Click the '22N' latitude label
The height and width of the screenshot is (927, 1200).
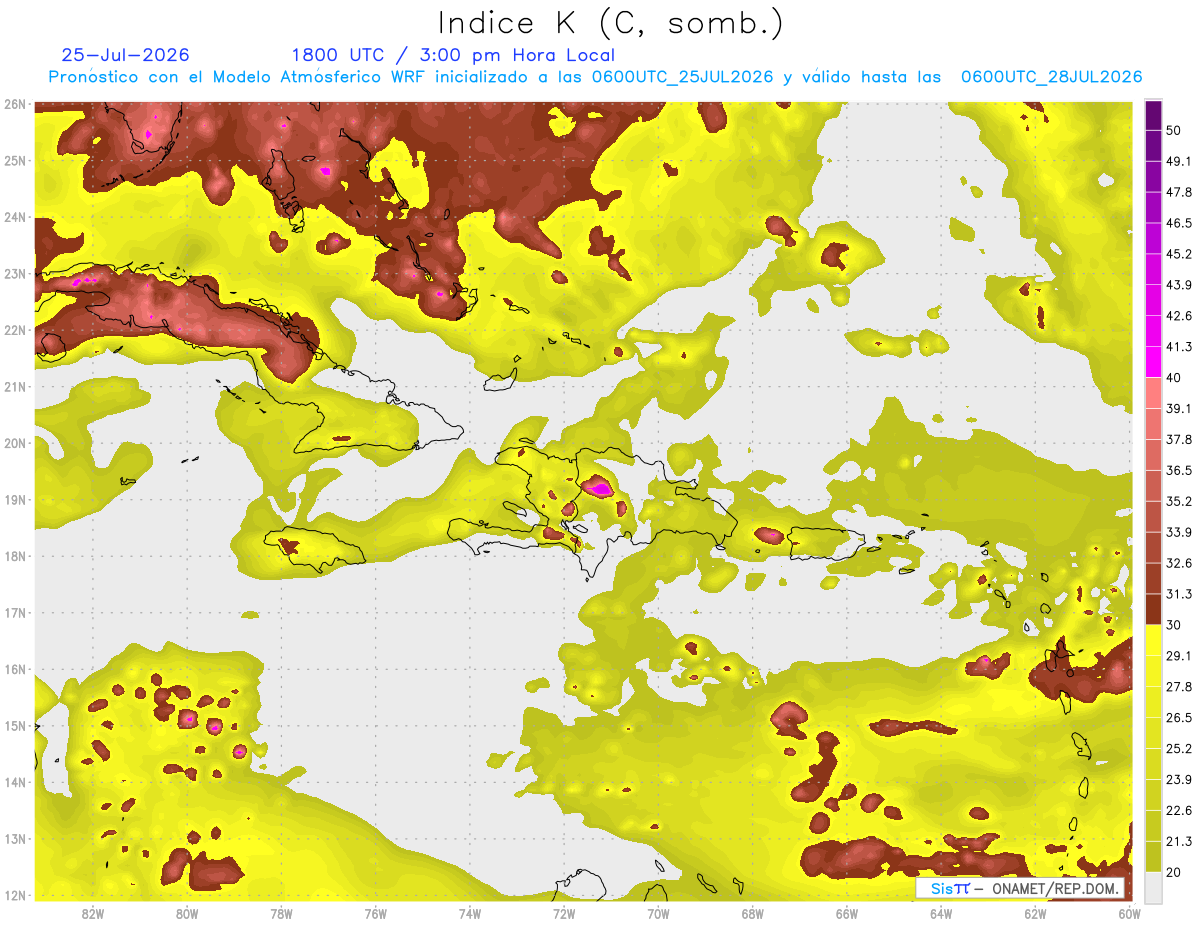15,330
